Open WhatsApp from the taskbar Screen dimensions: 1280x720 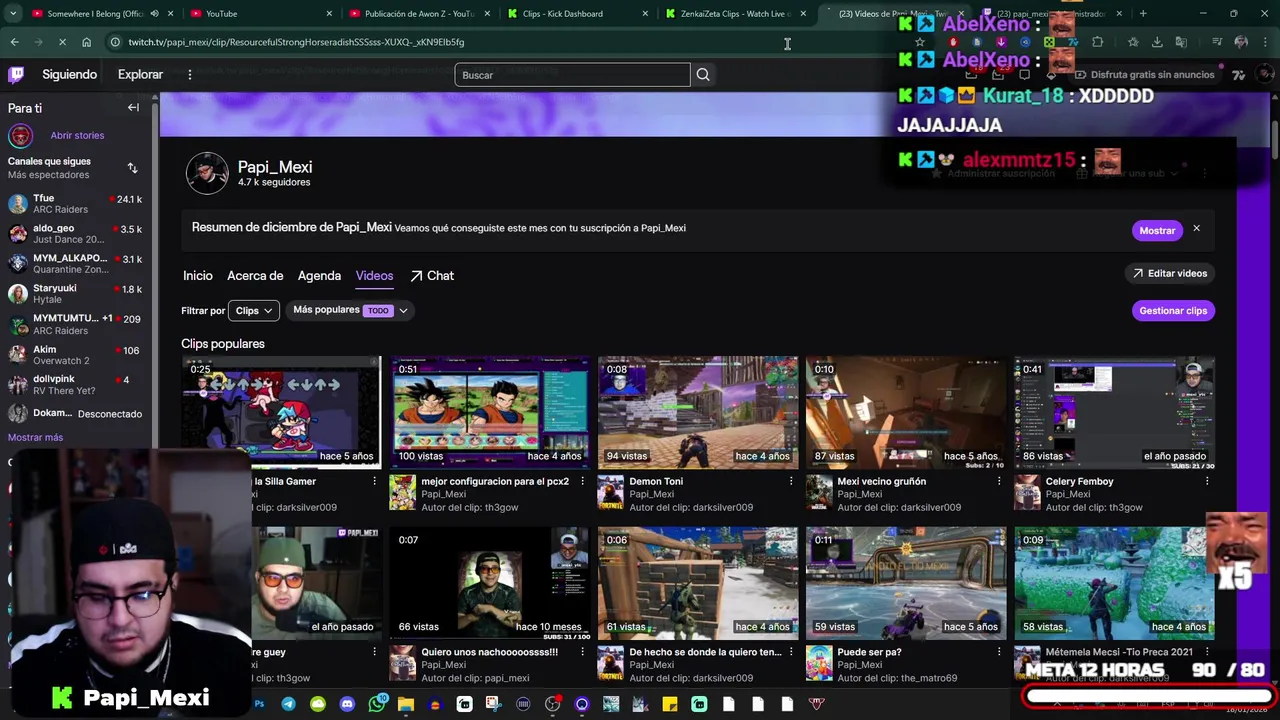coord(376,704)
